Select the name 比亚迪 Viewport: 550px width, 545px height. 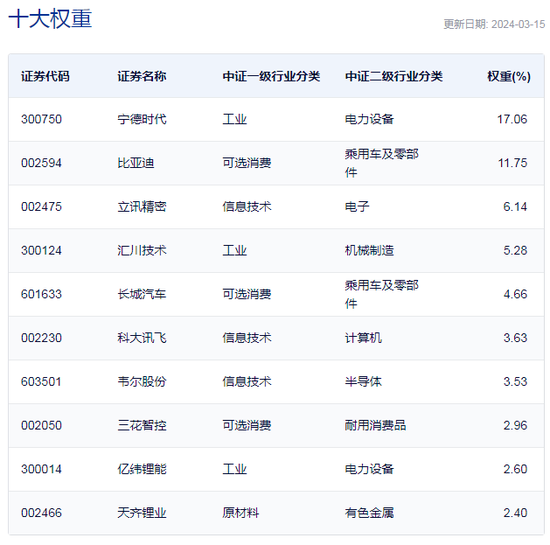coord(136,163)
